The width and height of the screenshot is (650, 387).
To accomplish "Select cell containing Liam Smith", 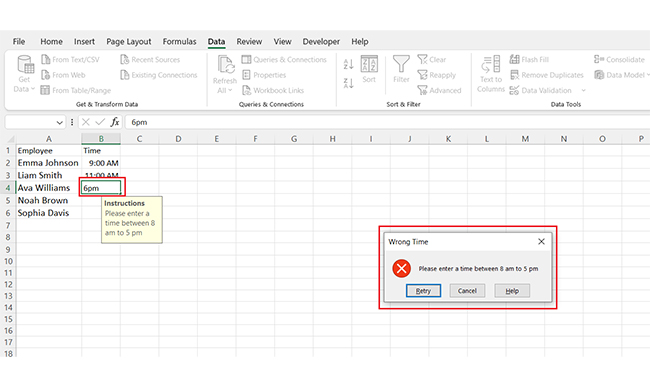I will [49, 175].
